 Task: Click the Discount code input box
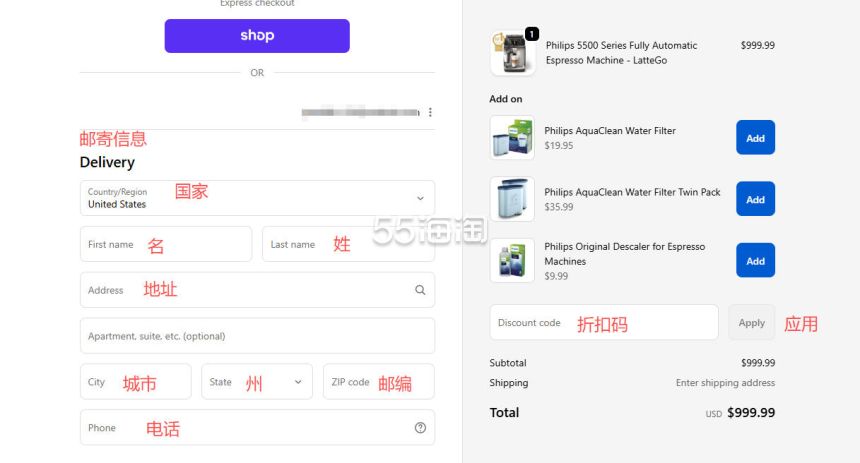click(603, 323)
